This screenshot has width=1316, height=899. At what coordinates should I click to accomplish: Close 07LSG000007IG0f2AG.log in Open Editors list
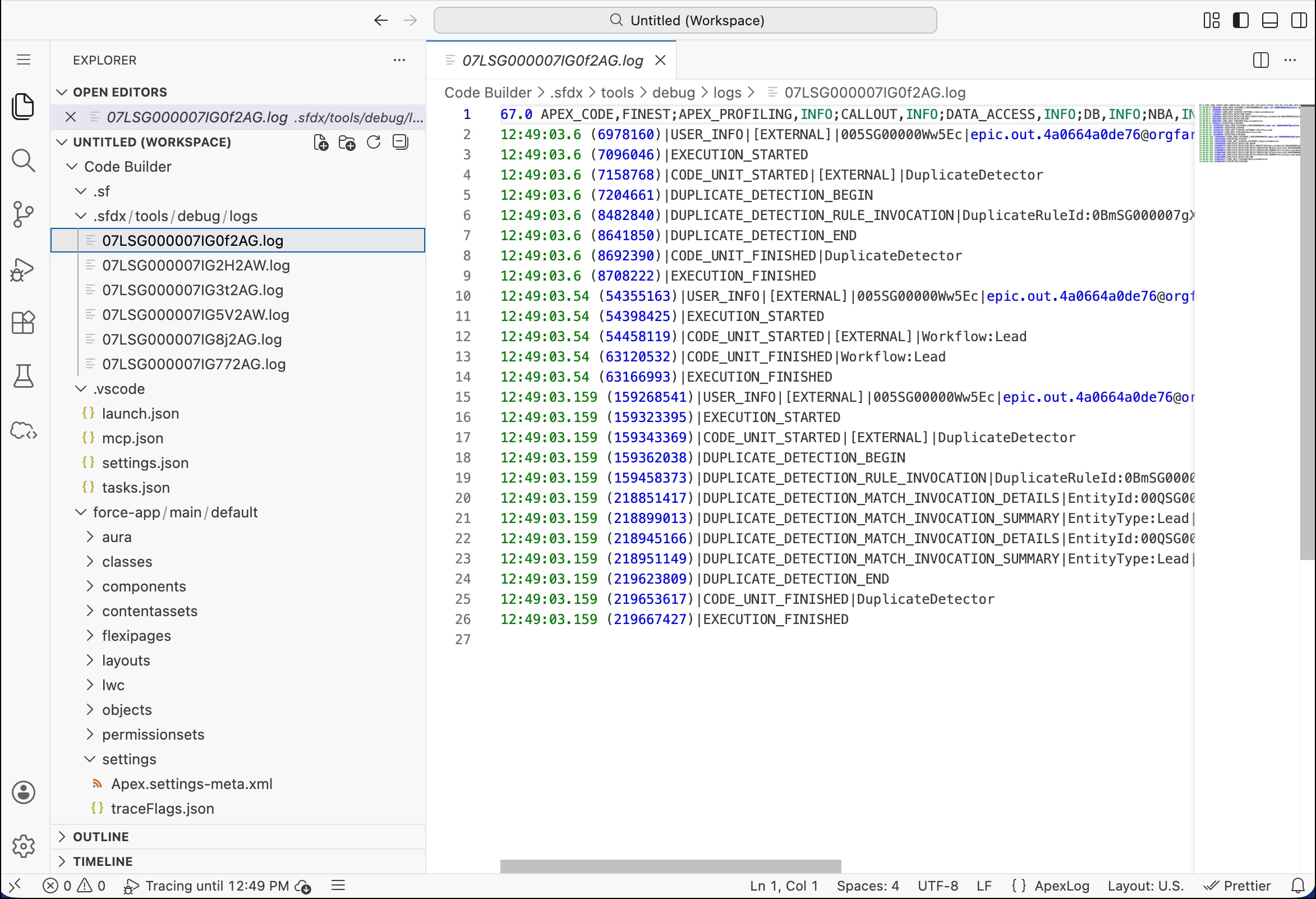point(71,117)
